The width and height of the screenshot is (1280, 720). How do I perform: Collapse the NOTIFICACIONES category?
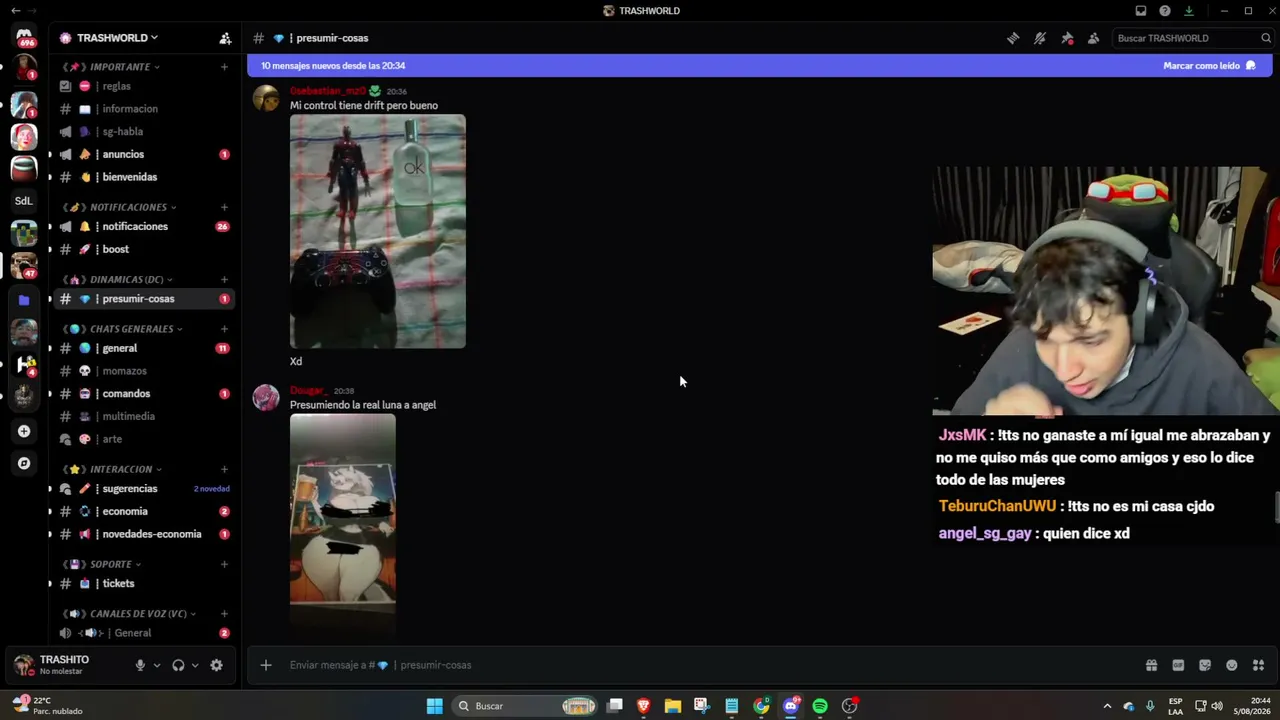tap(119, 207)
